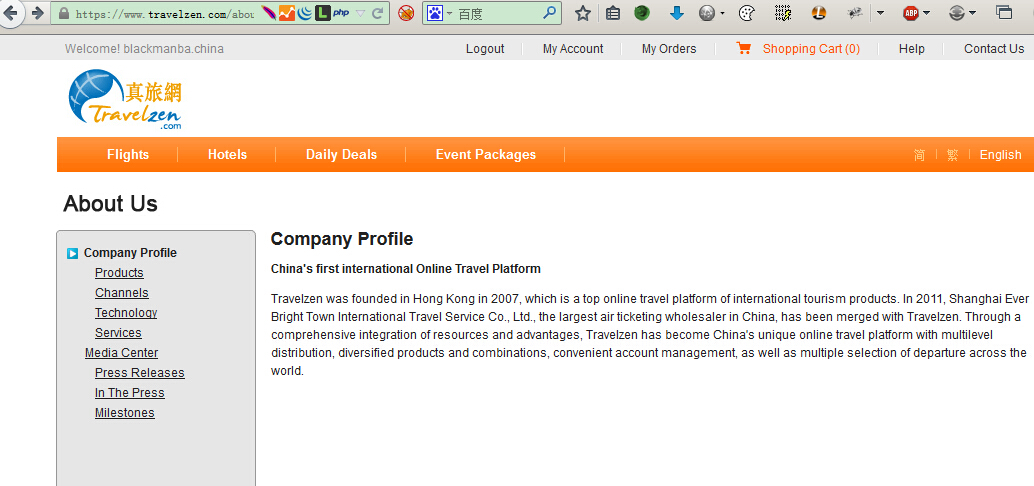Open the Press Releases sidebar link
The height and width of the screenshot is (486, 1034).
pyautogui.click(x=140, y=373)
